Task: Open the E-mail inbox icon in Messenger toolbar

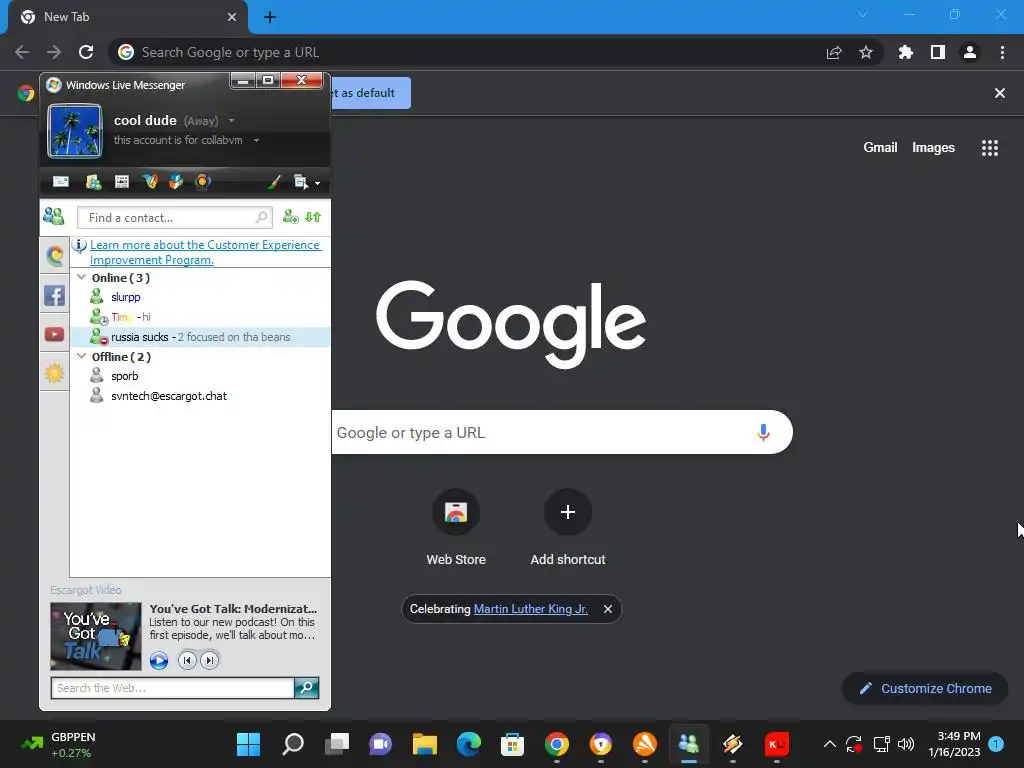Action: pyautogui.click(x=61, y=182)
